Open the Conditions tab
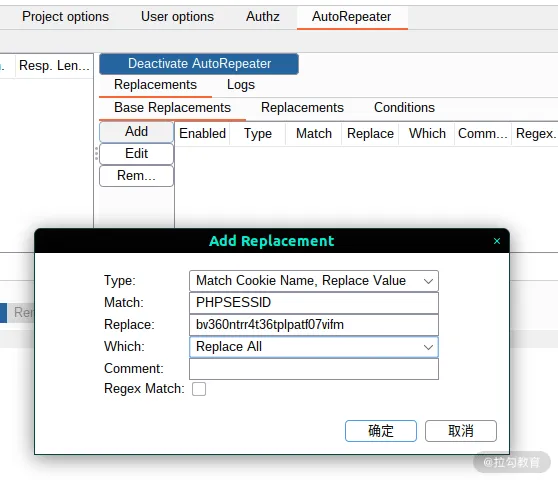Screen dimensions: 558x480 (404, 107)
